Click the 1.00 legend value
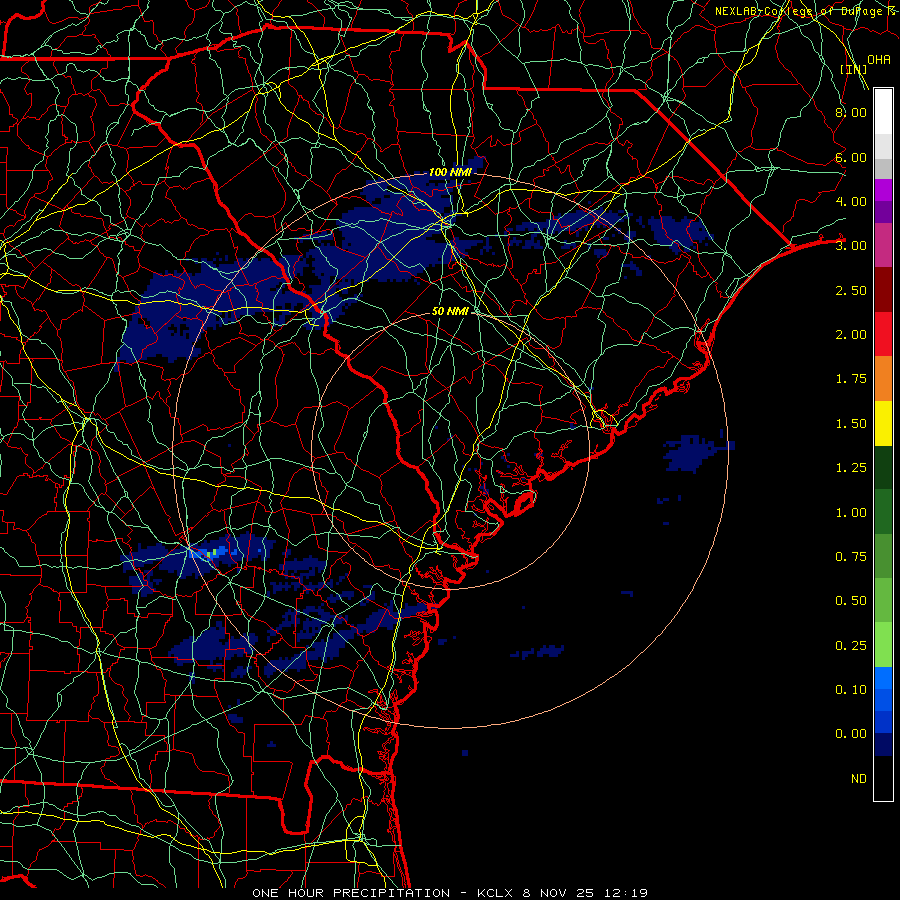Image resolution: width=900 pixels, height=900 pixels. [x=851, y=513]
